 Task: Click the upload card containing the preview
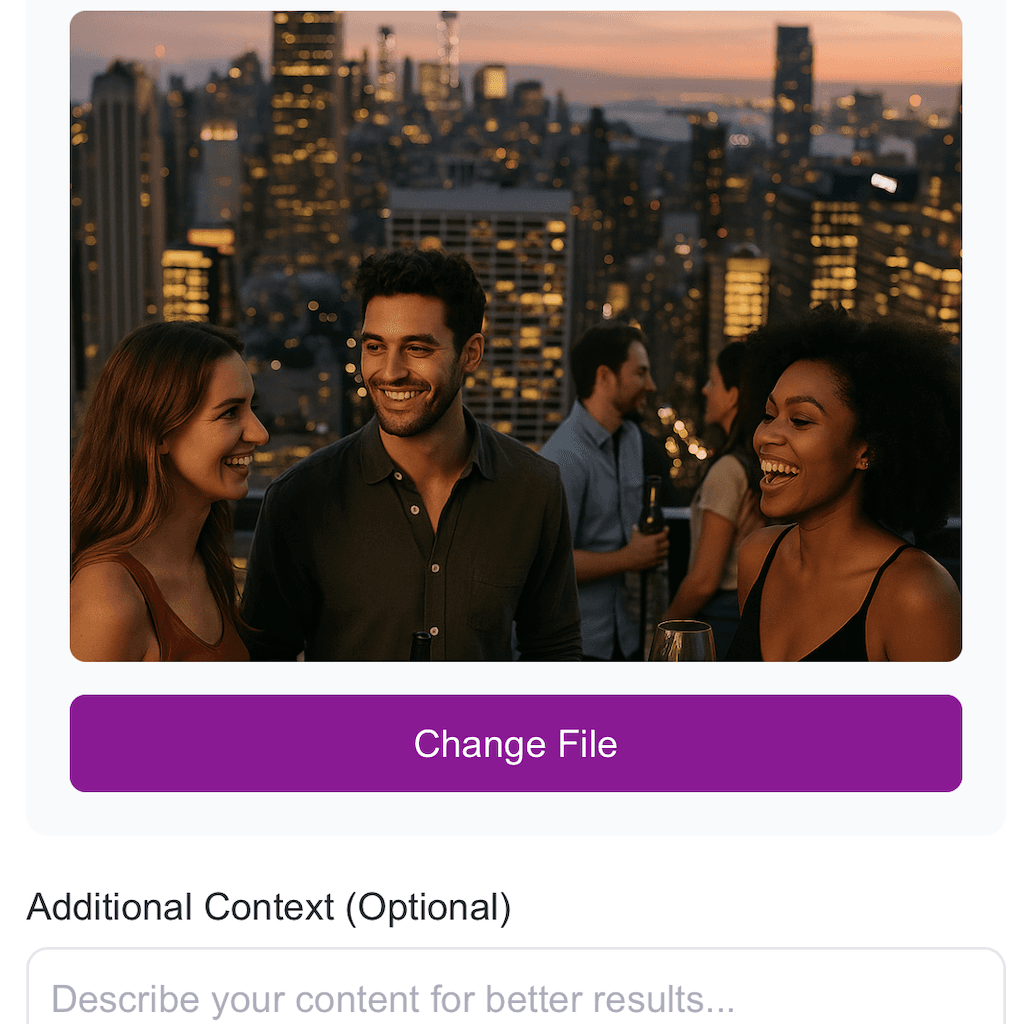tap(515, 420)
